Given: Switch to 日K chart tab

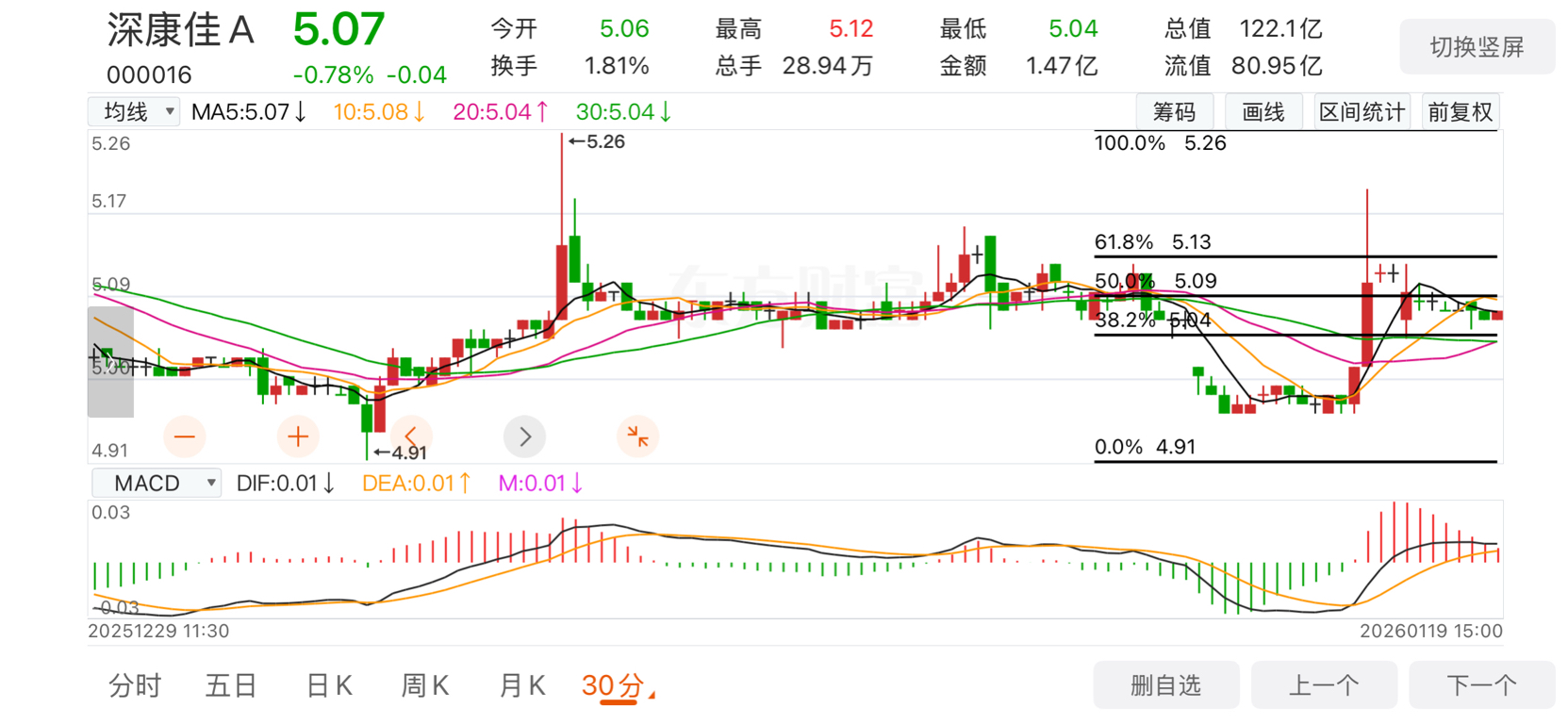Looking at the screenshot, I should coord(329,686).
